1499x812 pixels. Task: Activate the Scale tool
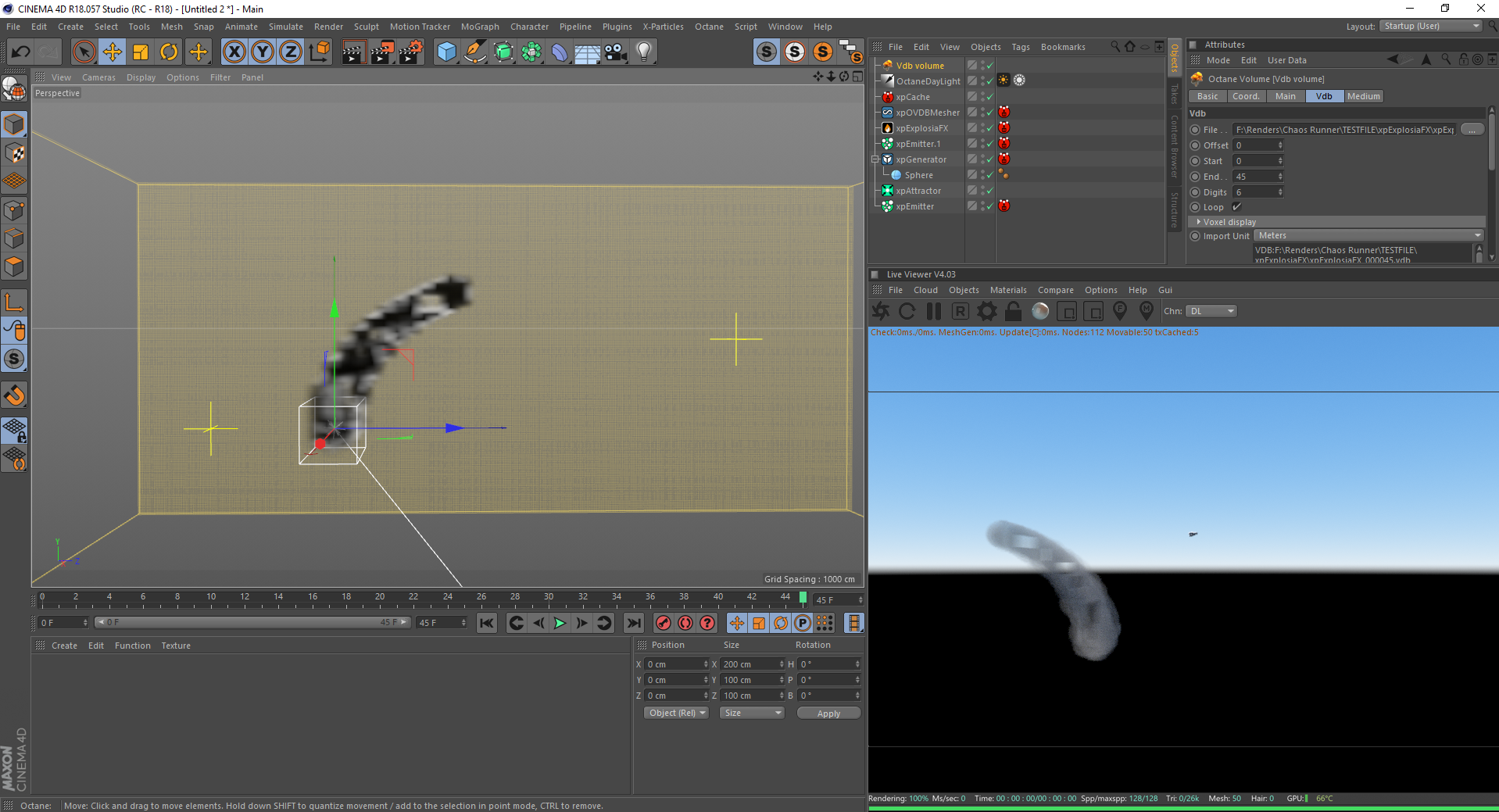141,52
